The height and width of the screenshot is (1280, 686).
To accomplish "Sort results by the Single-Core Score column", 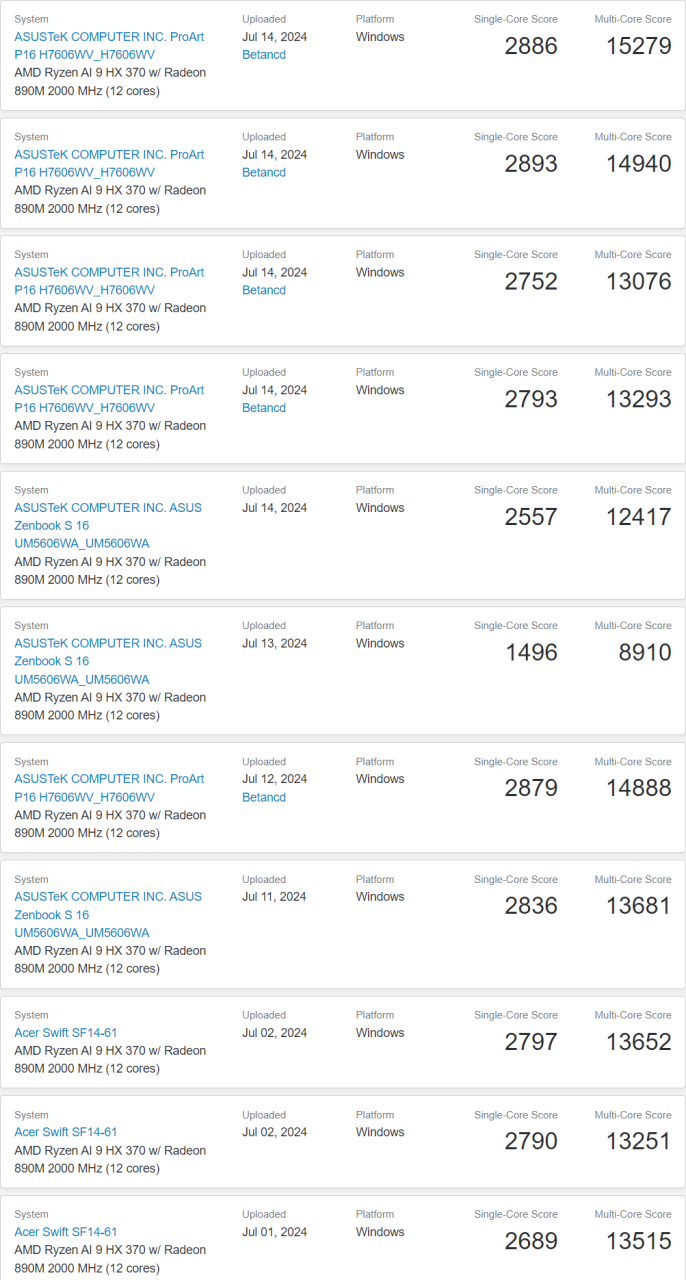I will [x=516, y=18].
